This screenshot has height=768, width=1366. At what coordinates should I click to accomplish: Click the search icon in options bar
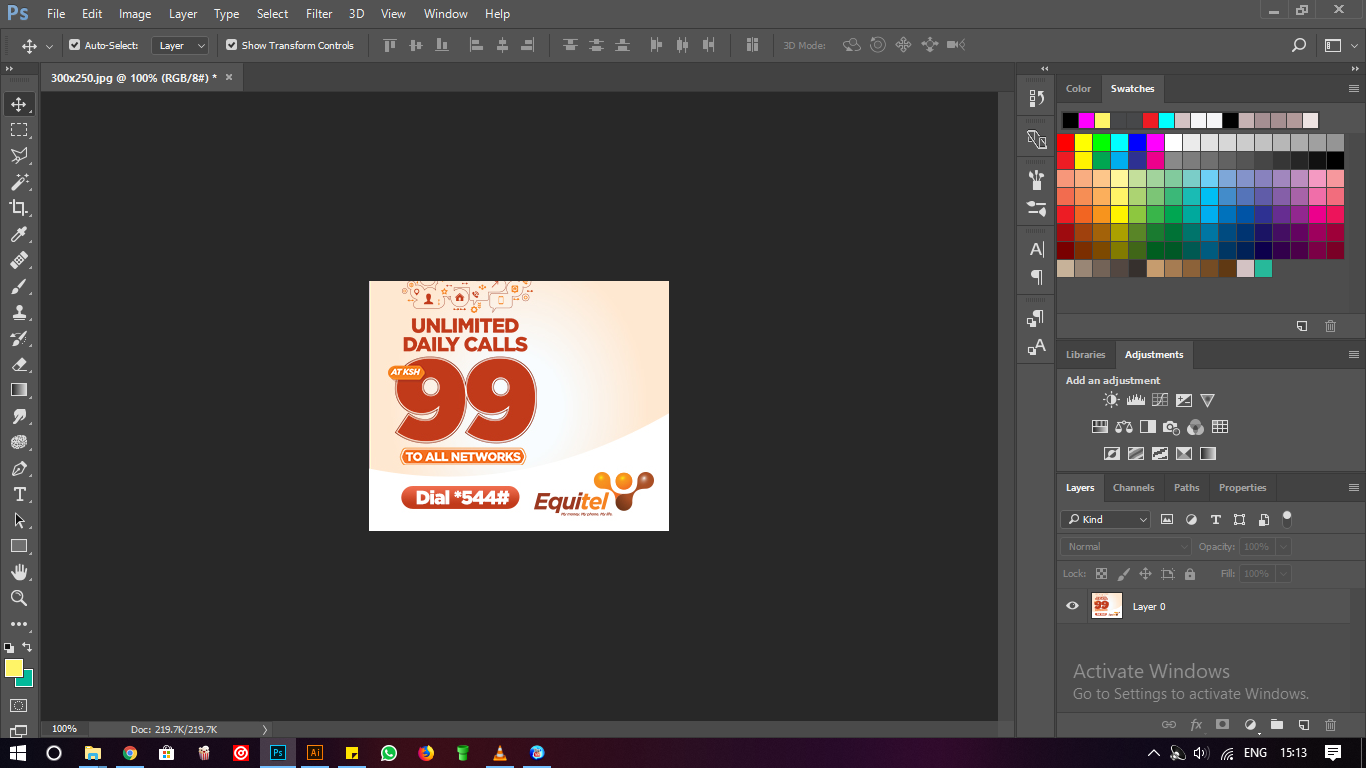(1298, 45)
